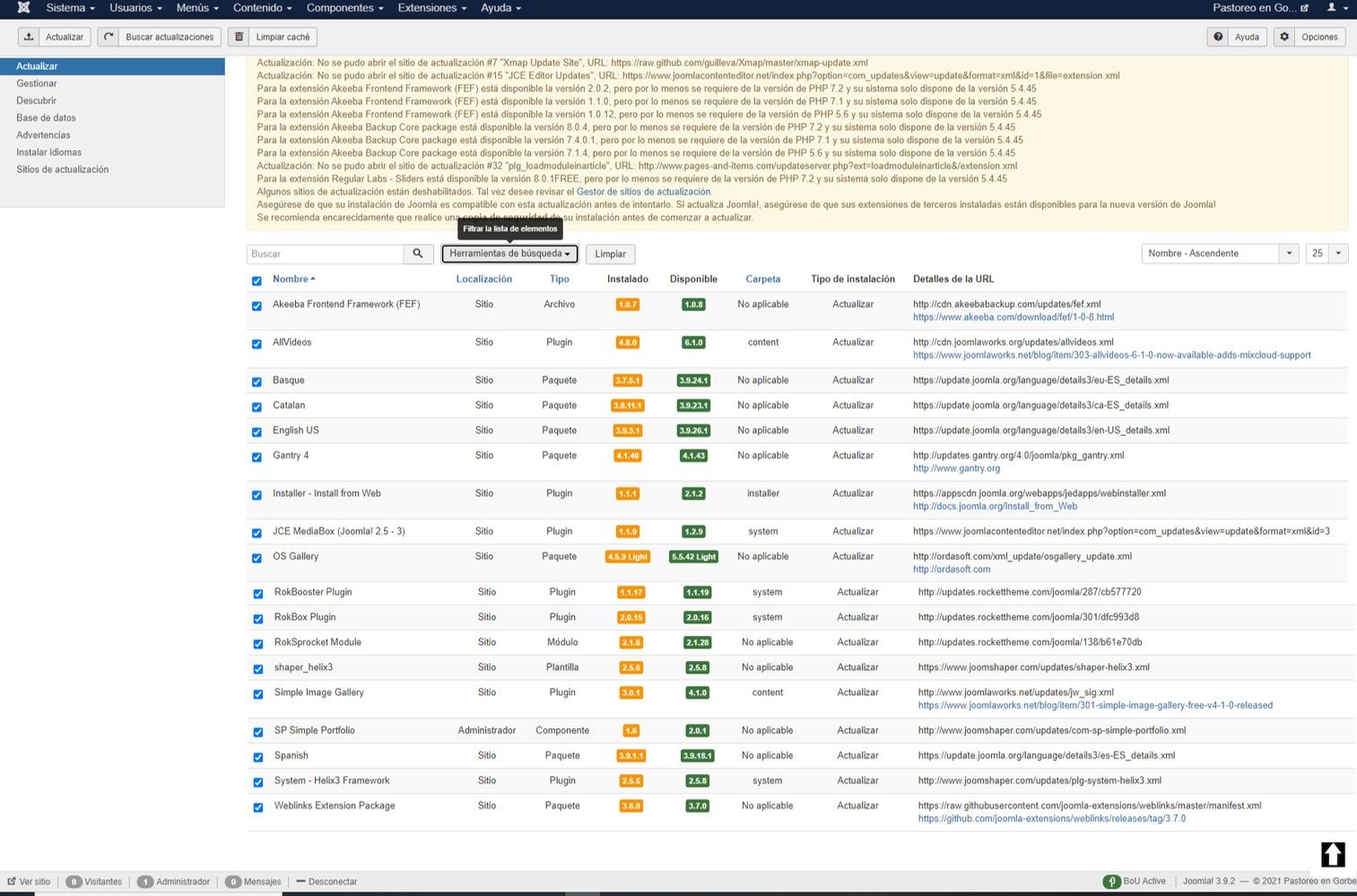Open the Extensiones menu
The width and height of the screenshot is (1357, 896).
[432, 7]
